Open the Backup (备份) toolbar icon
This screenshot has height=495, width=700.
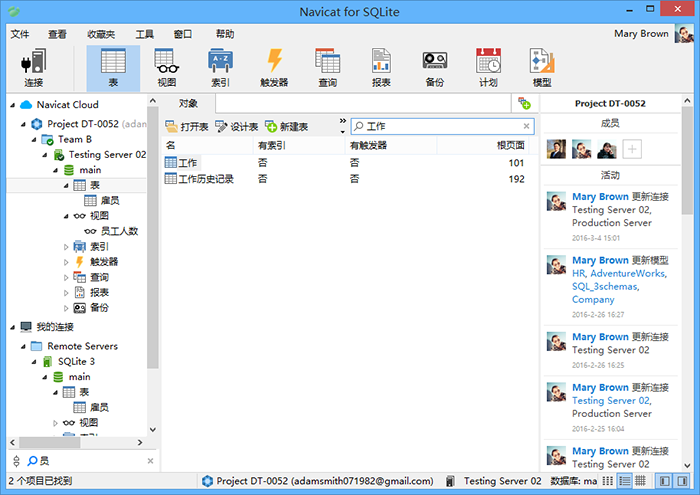[x=435, y=68]
